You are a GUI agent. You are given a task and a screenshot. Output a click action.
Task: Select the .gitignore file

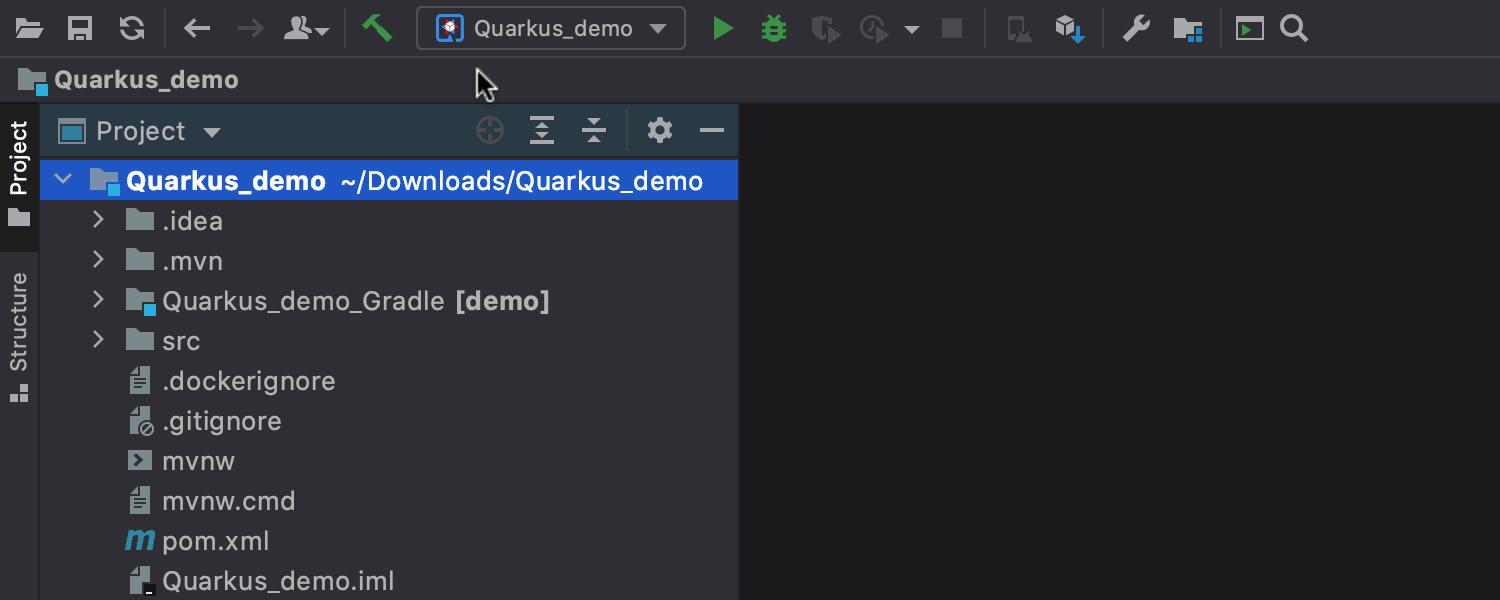point(389,421)
